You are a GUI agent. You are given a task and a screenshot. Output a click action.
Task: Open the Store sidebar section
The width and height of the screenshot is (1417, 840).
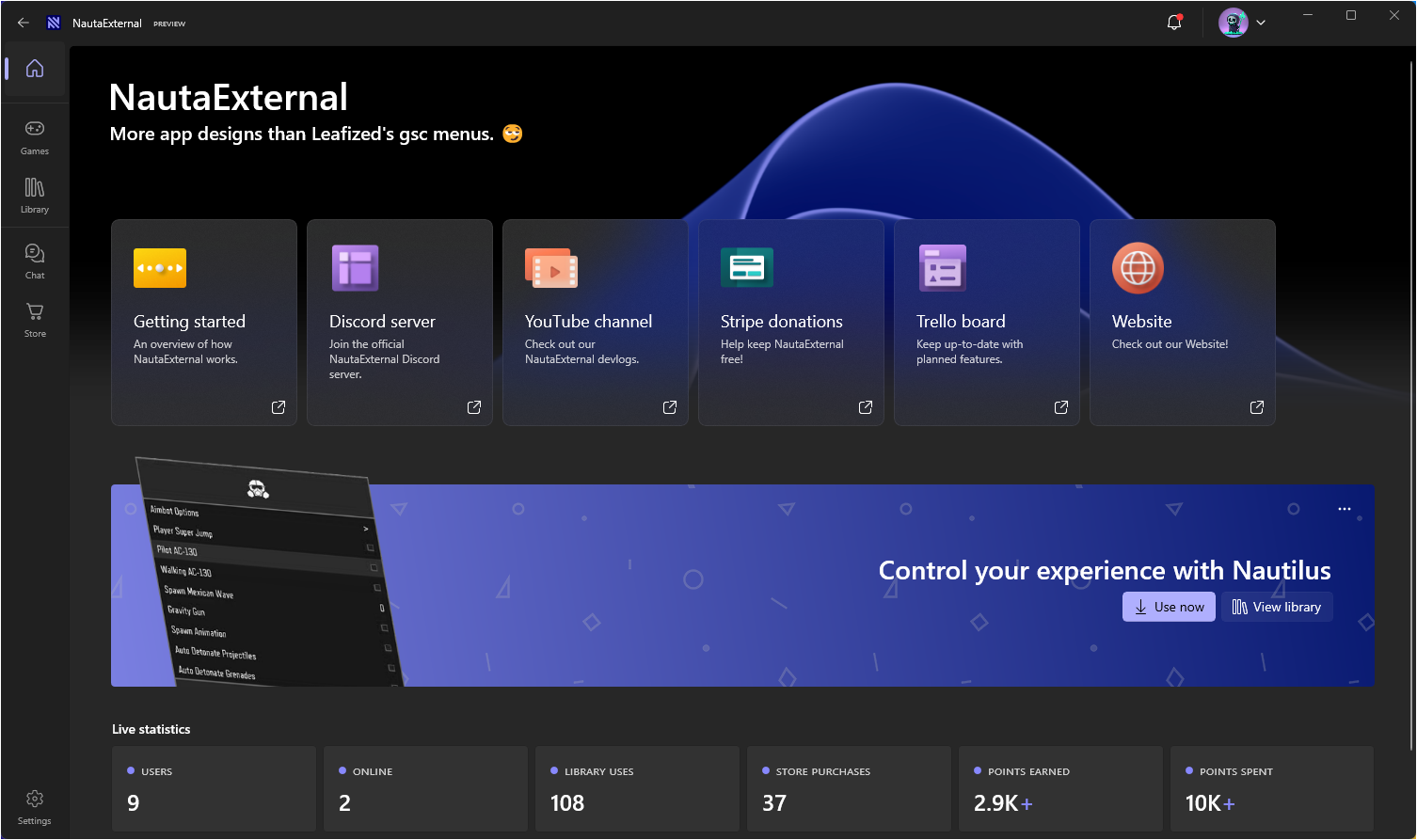35,319
